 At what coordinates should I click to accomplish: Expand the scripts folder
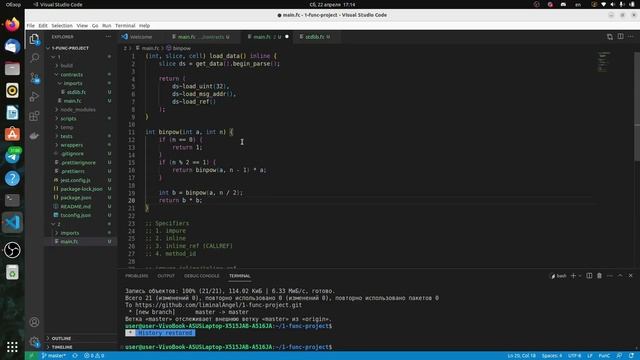pos(68,119)
